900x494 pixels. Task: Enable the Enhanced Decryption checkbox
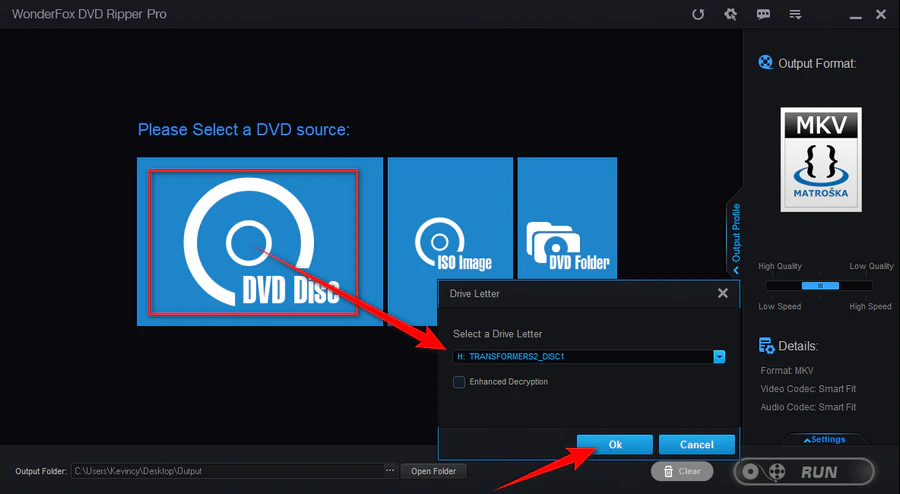click(459, 382)
